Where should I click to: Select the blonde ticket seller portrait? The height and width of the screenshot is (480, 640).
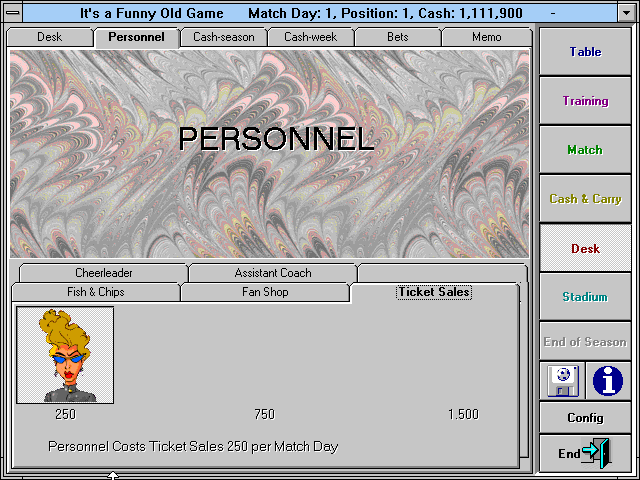65,355
